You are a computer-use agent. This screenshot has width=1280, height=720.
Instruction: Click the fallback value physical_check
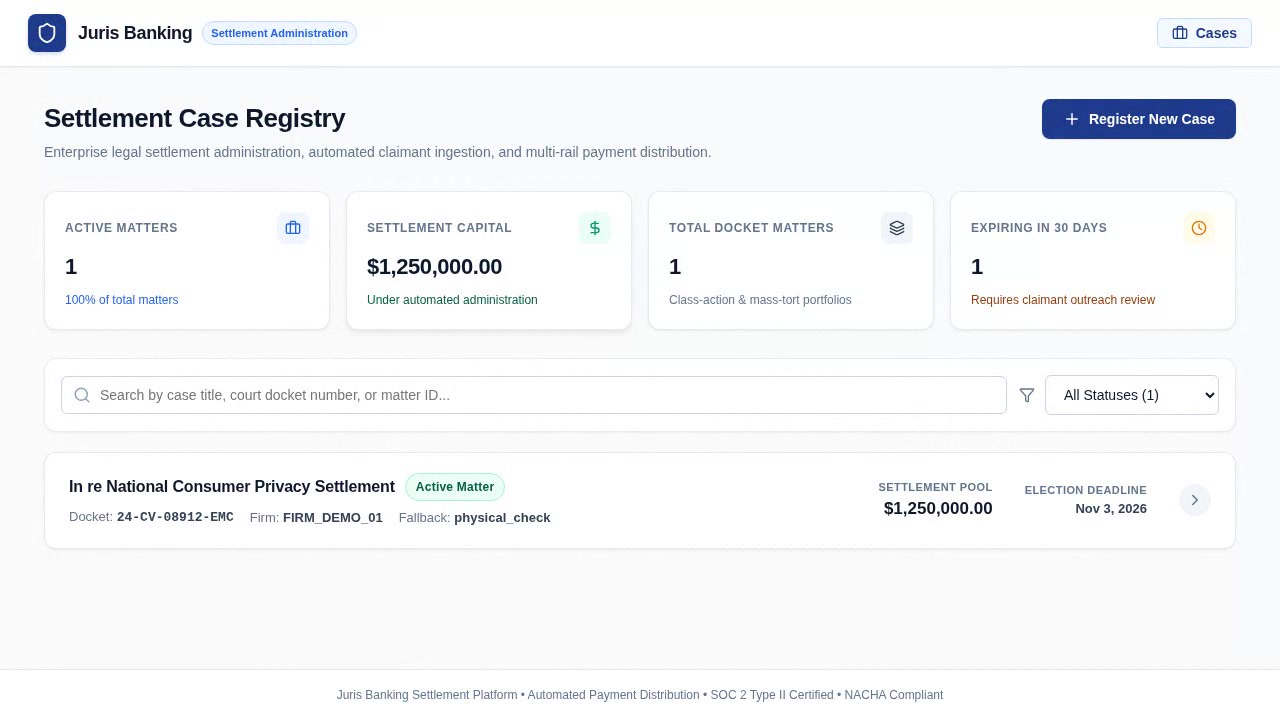502,517
